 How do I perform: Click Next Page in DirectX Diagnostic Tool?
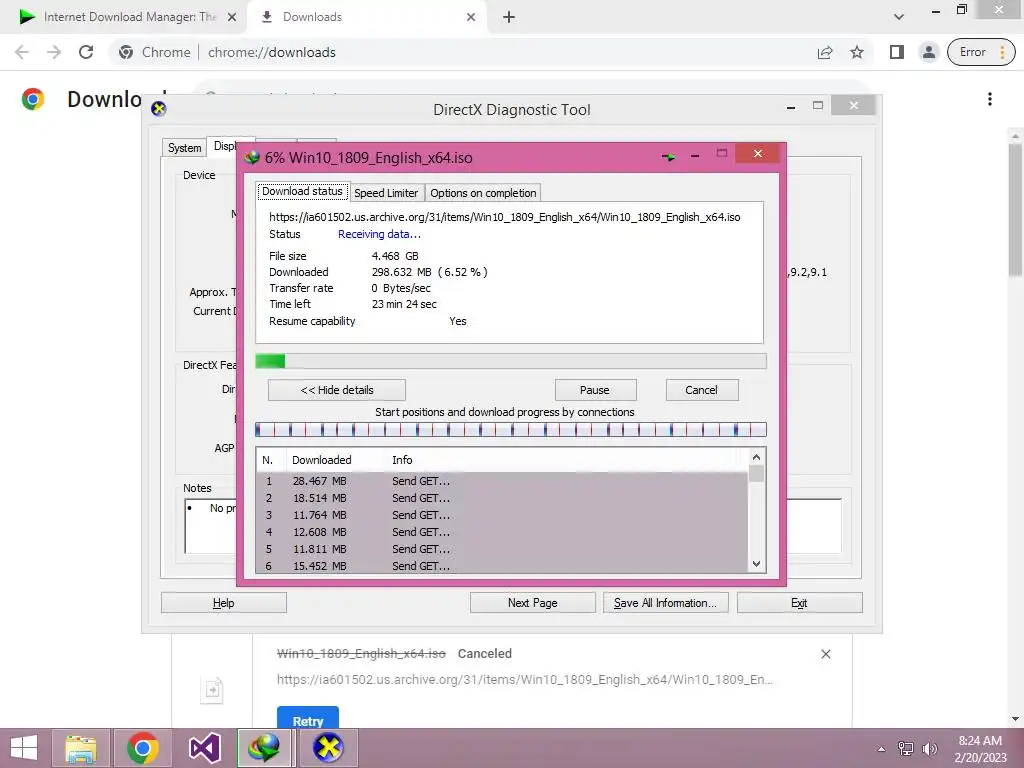(x=532, y=603)
